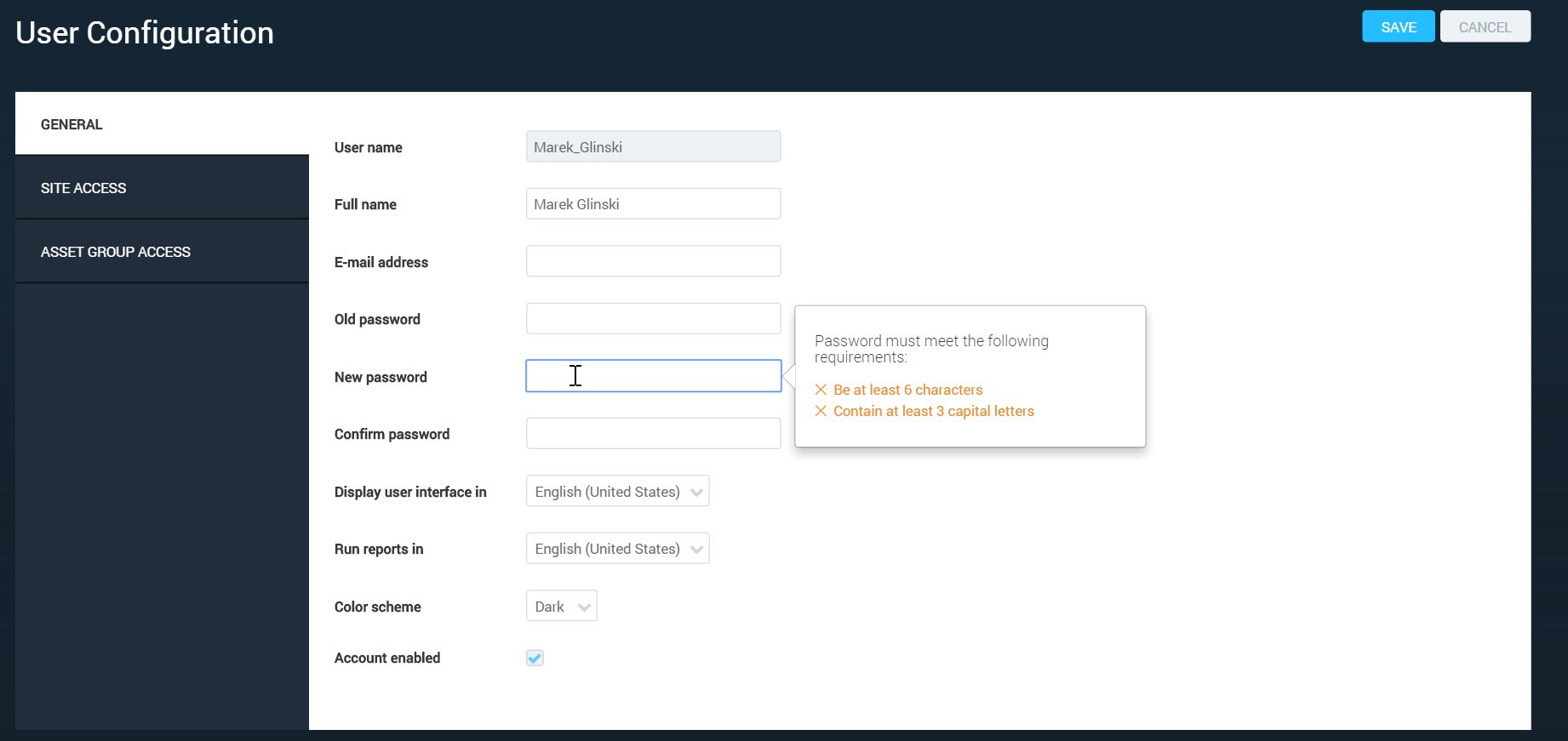Focus the Confirm password text box
The image size is (1568, 741).
[653, 434]
